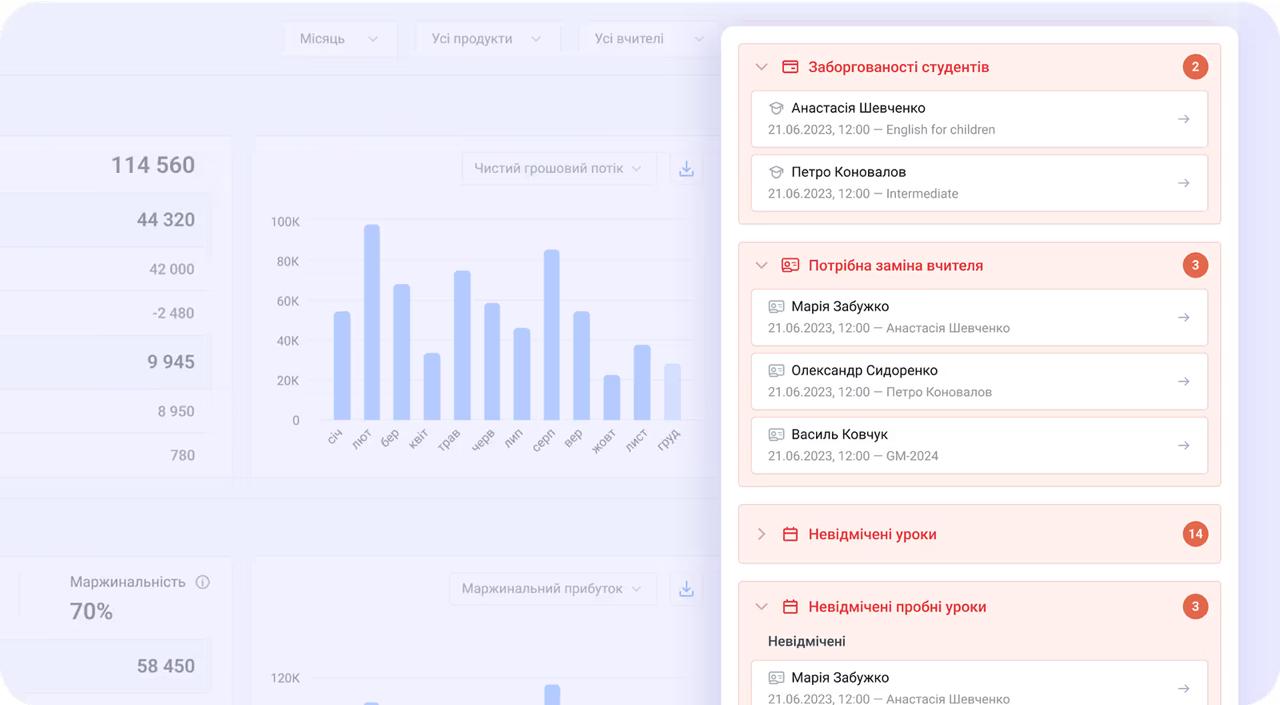Screen dimensions: 1280x705
Task: Click the Невідмічені пробні уроки heading
Action: click(897, 606)
